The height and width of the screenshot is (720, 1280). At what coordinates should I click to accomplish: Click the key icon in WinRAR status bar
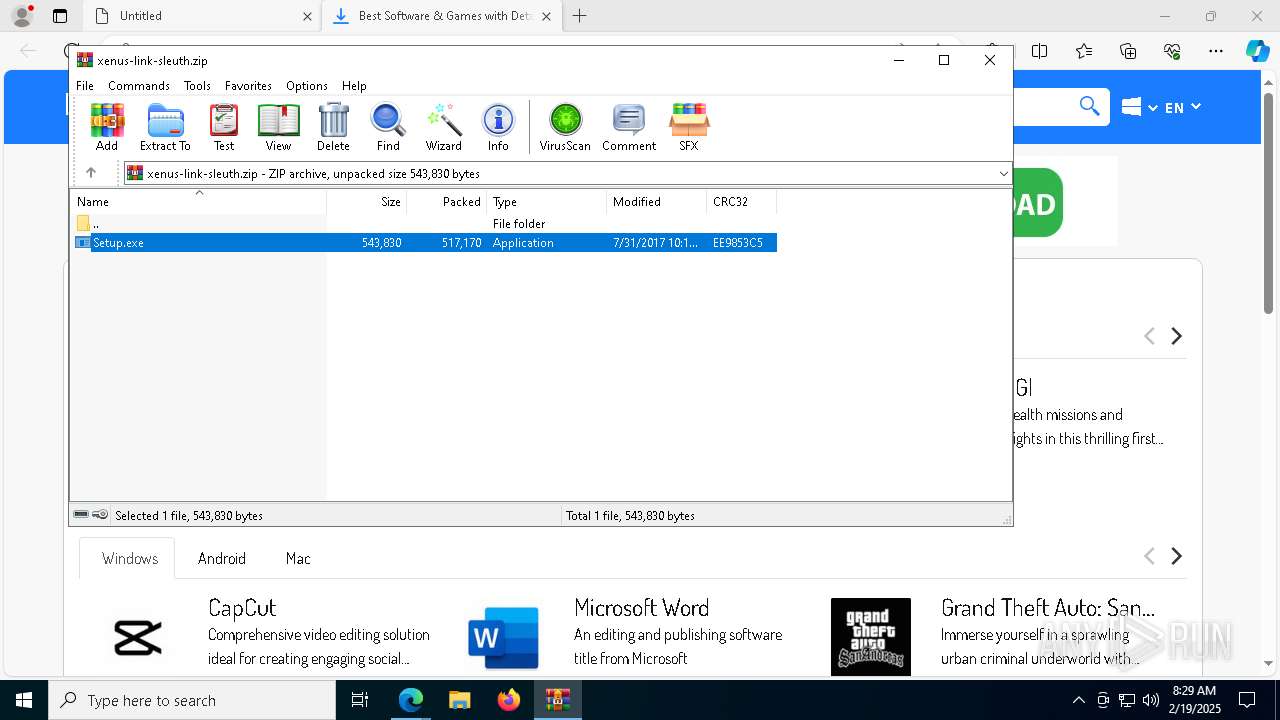[100, 515]
